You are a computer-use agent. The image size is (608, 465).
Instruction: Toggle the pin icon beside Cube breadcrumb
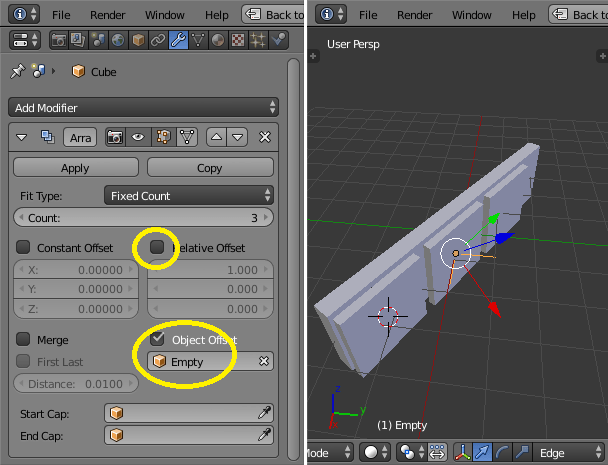(17, 71)
